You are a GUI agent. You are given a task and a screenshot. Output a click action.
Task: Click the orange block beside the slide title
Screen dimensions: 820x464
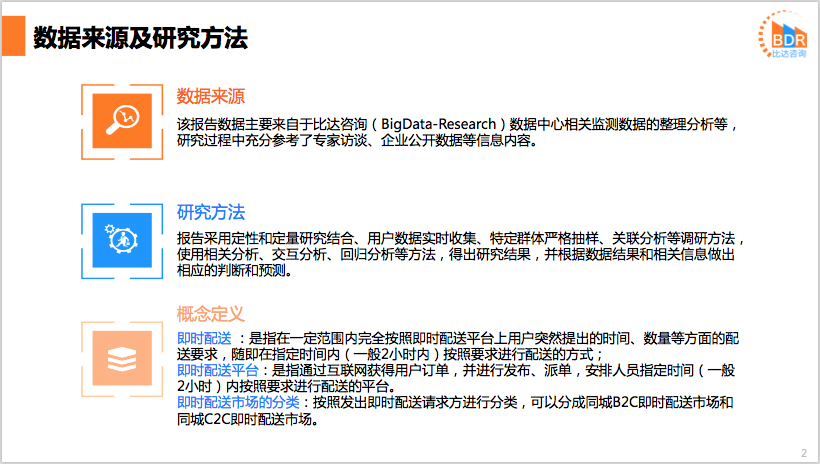(13, 36)
